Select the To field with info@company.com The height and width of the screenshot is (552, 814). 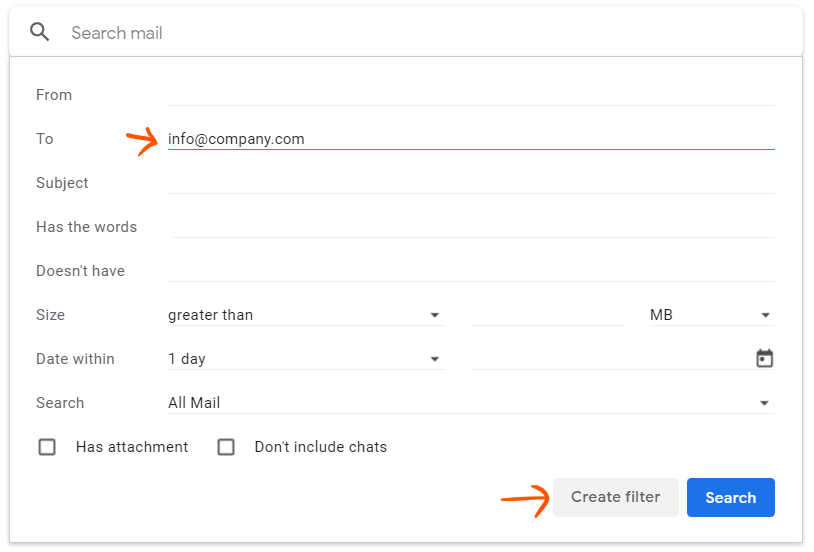pyautogui.click(x=470, y=139)
